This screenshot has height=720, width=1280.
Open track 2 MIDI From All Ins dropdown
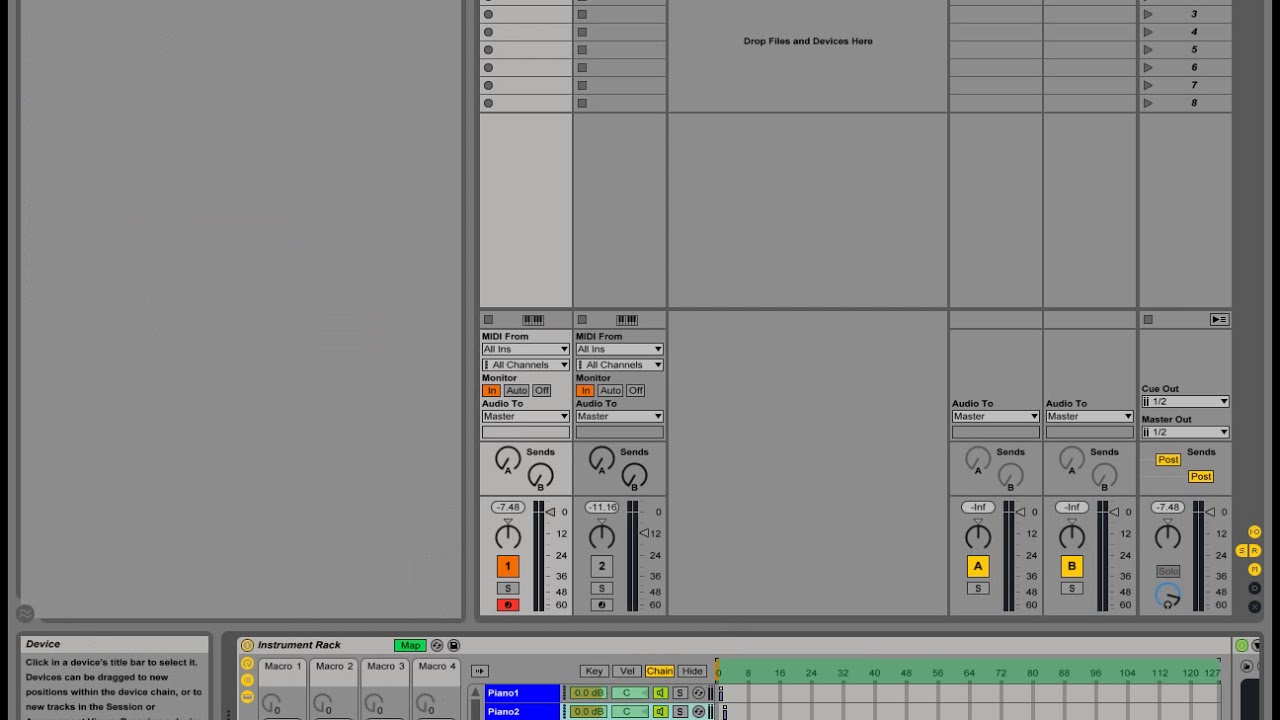tap(620, 349)
